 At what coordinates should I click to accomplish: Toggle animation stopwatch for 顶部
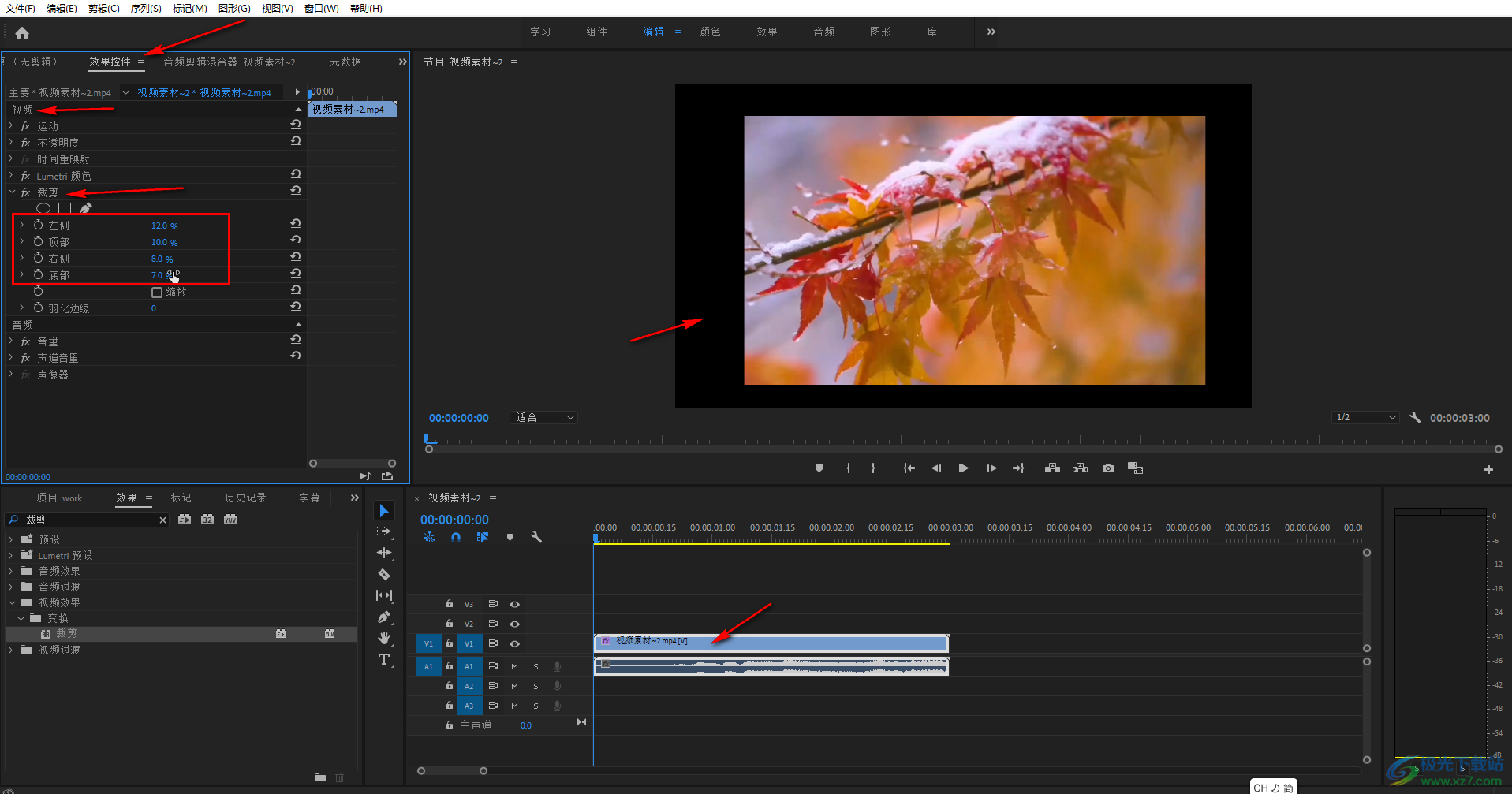pos(38,241)
